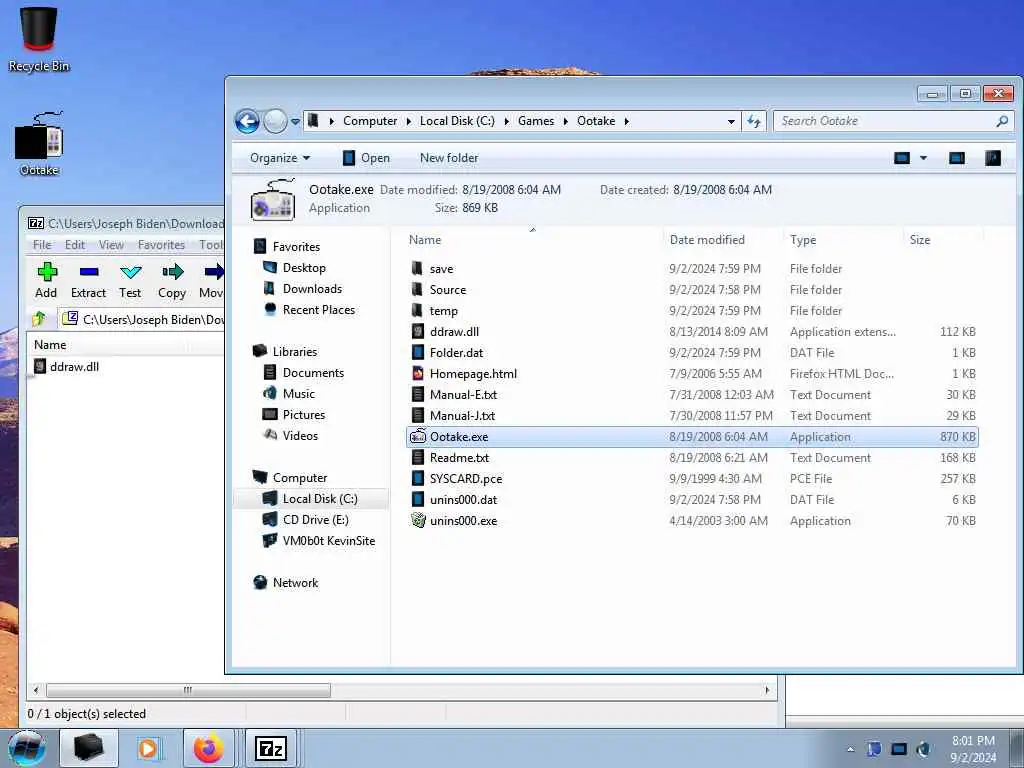
Task: Select the Source folder row
Action: click(x=692, y=289)
